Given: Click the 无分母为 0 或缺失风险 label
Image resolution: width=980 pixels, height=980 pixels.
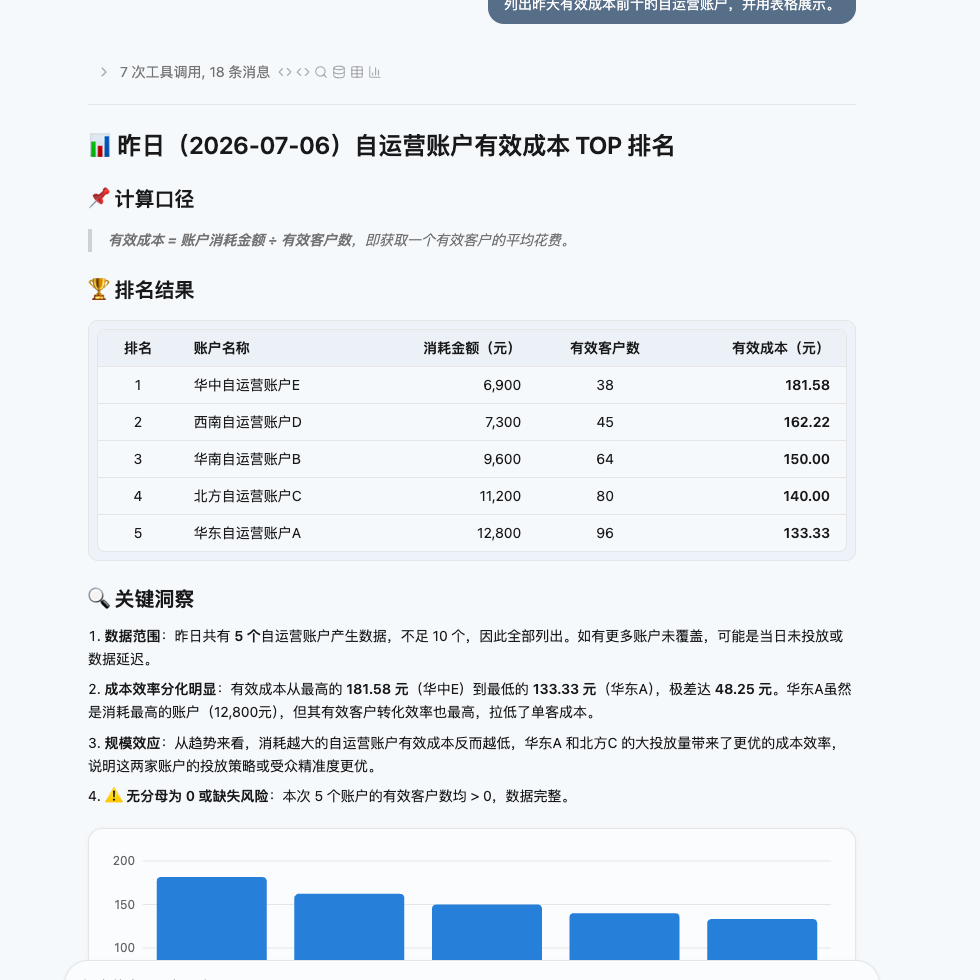Looking at the screenshot, I should click(197, 796).
